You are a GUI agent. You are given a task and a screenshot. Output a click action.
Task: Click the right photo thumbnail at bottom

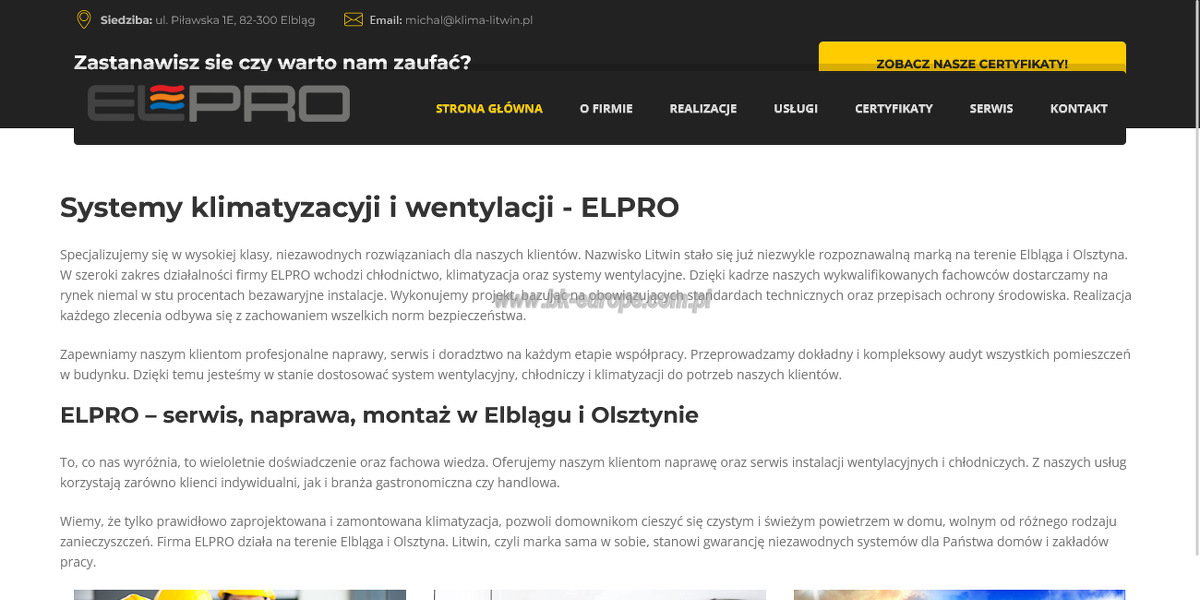(960, 595)
